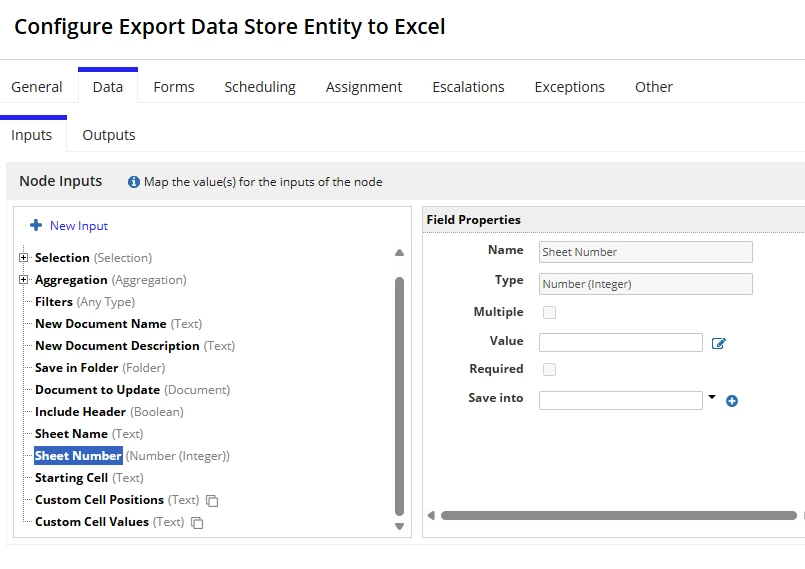
Task: Click the info icon next to Node Inputs
Action: click(133, 182)
